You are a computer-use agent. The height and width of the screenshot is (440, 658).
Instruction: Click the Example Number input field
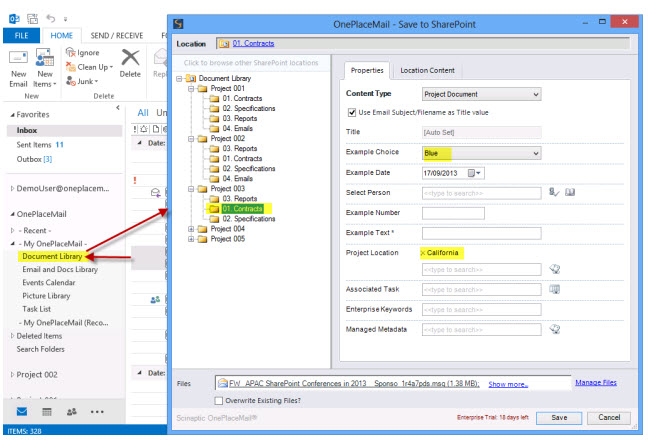tap(453, 213)
